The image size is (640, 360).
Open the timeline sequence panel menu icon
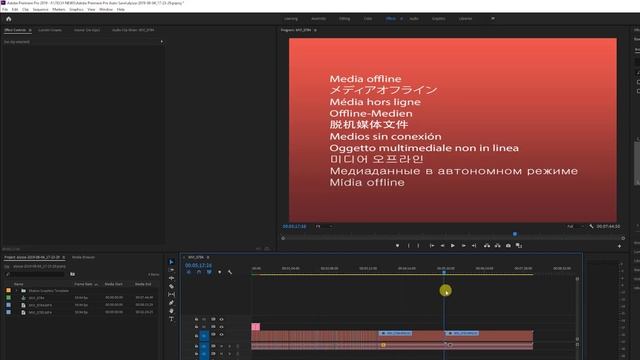coord(208,258)
